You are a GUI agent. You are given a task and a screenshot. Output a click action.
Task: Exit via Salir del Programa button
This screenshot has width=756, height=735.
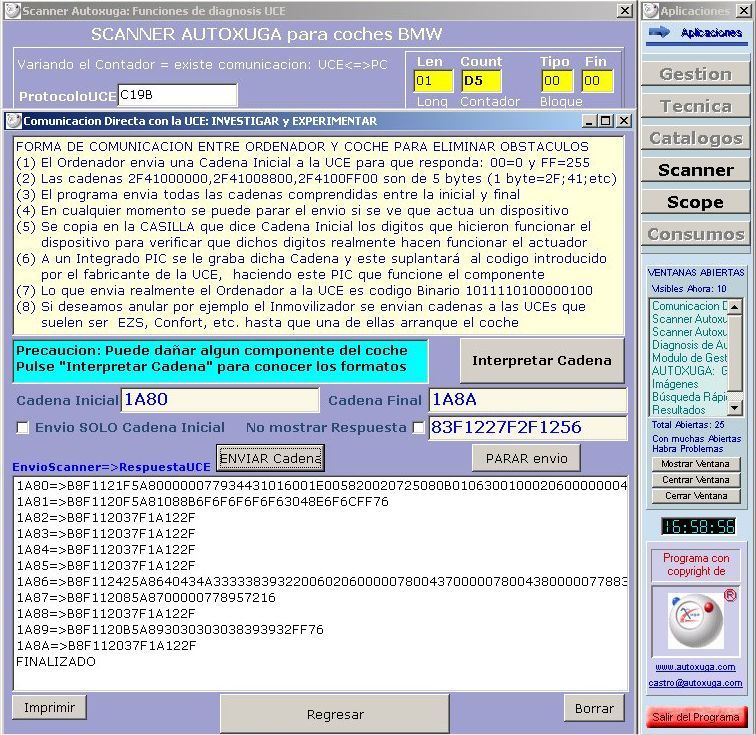(695, 717)
